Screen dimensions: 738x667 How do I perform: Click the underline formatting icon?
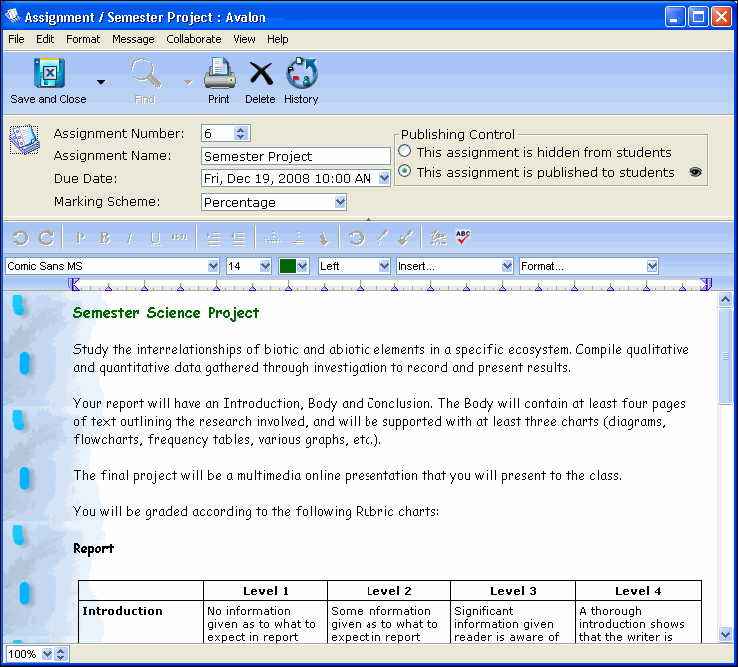[x=155, y=238]
